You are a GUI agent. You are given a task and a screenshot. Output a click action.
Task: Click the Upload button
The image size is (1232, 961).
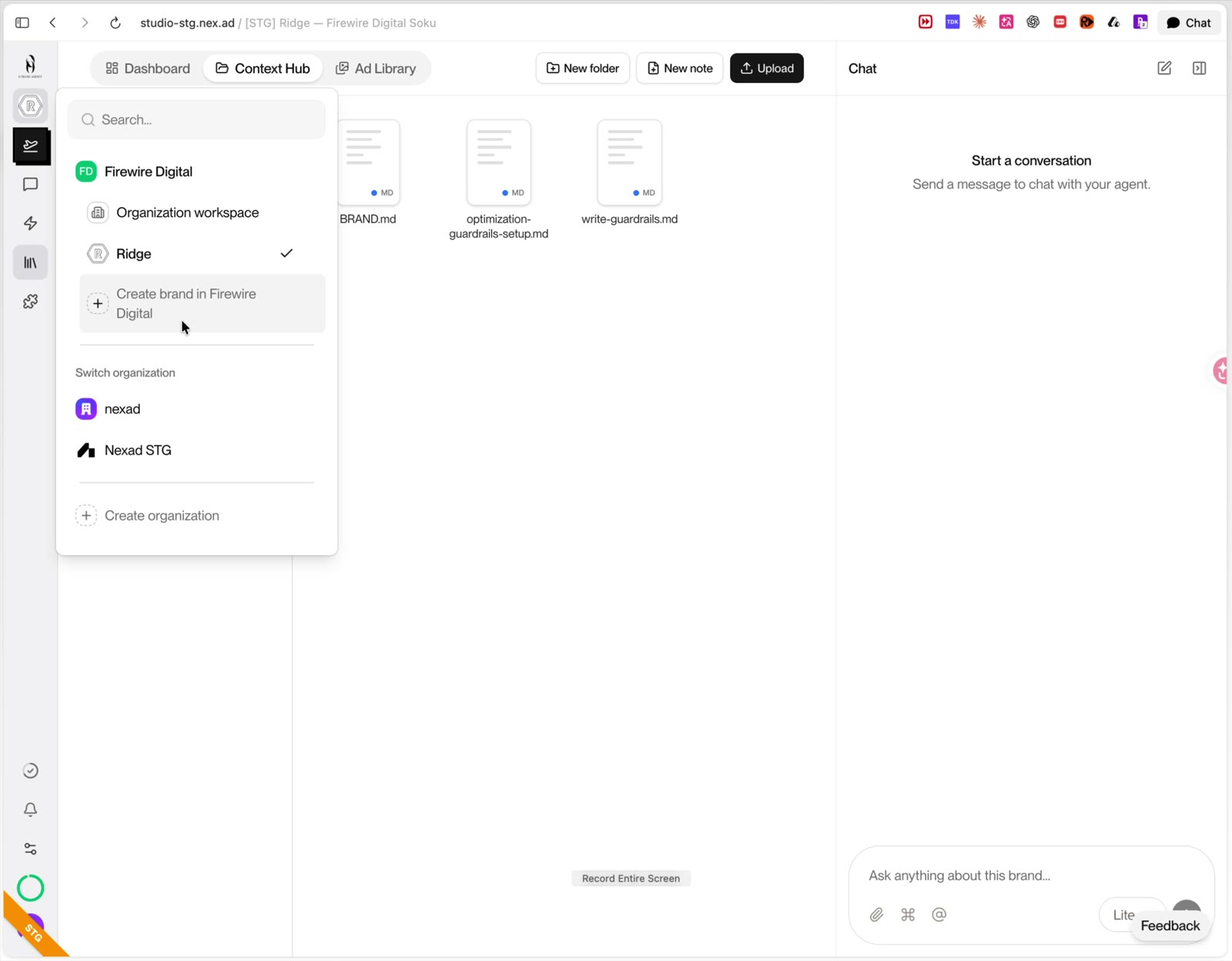[767, 69]
